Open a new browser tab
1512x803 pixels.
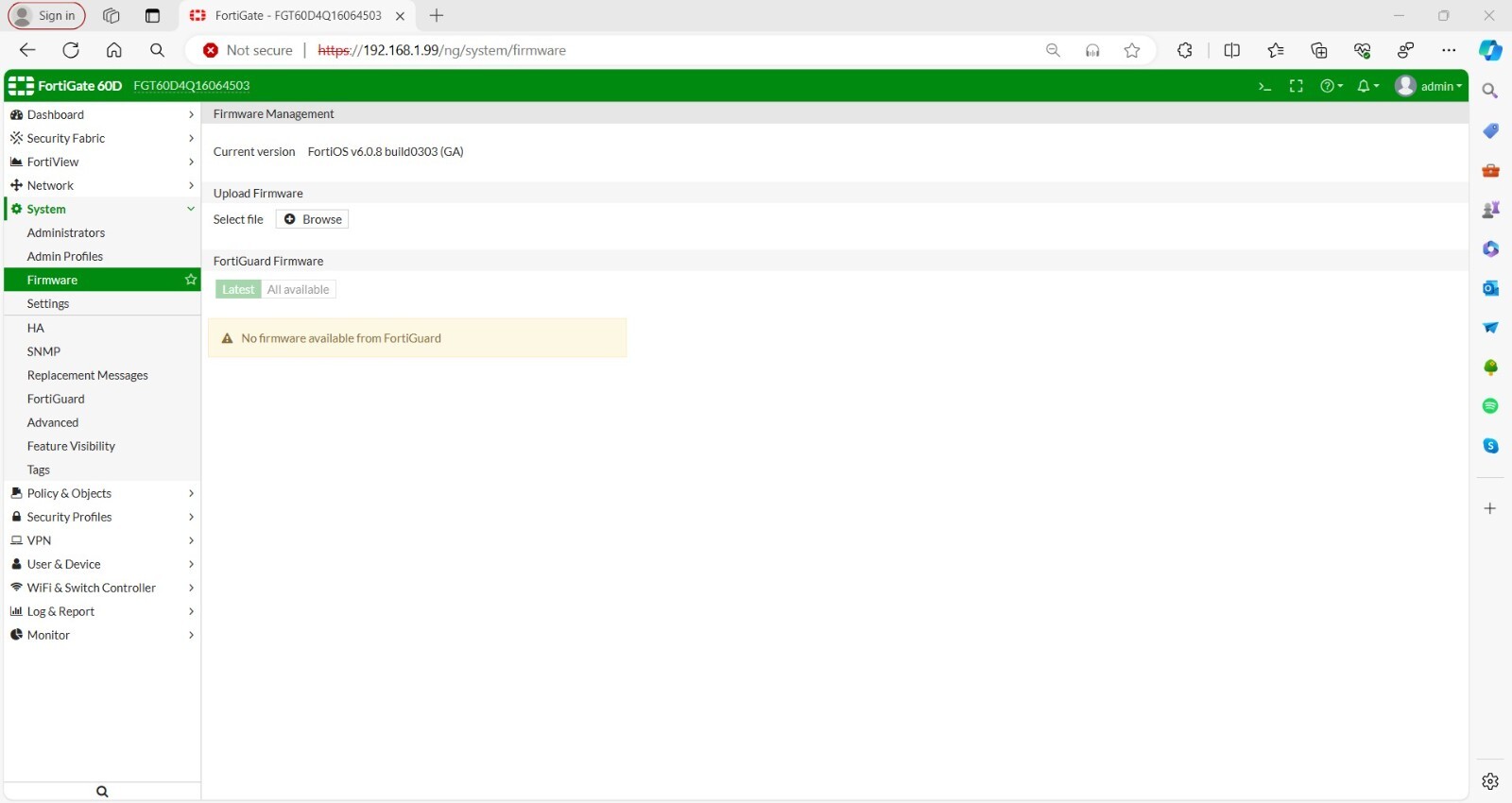[437, 16]
